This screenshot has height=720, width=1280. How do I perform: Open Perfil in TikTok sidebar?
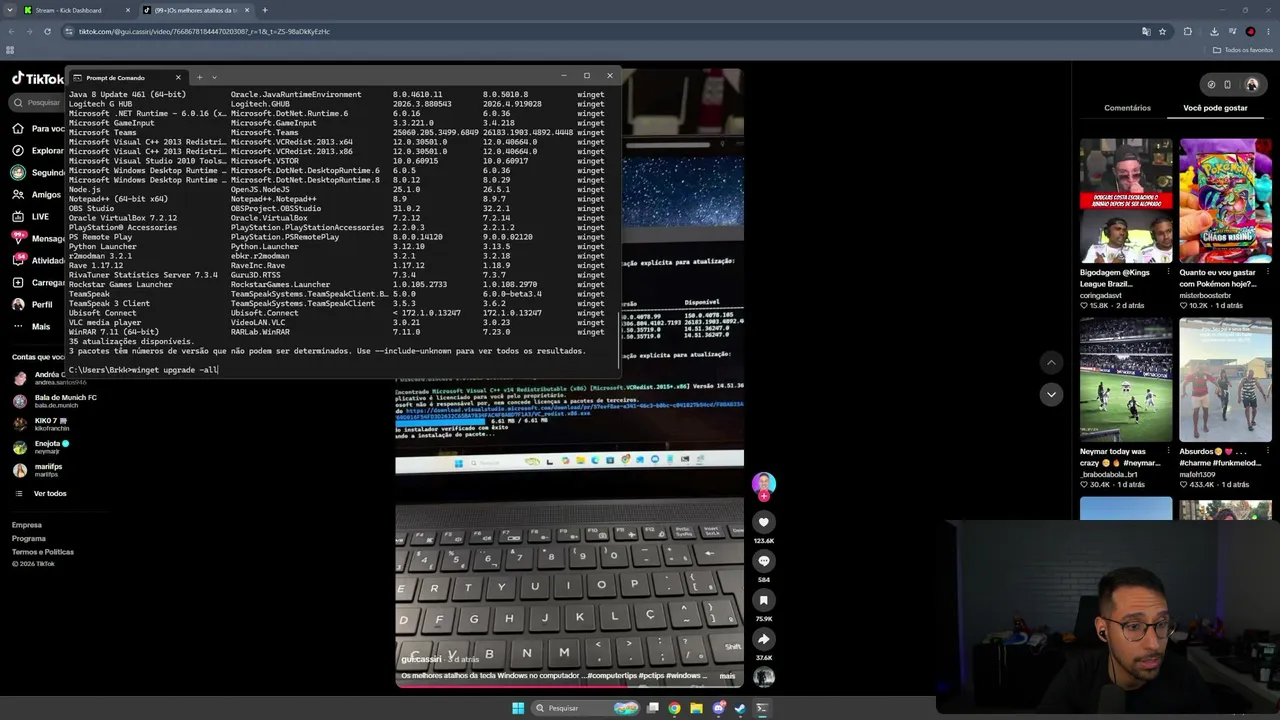pyautogui.click(x=32, y=304)
